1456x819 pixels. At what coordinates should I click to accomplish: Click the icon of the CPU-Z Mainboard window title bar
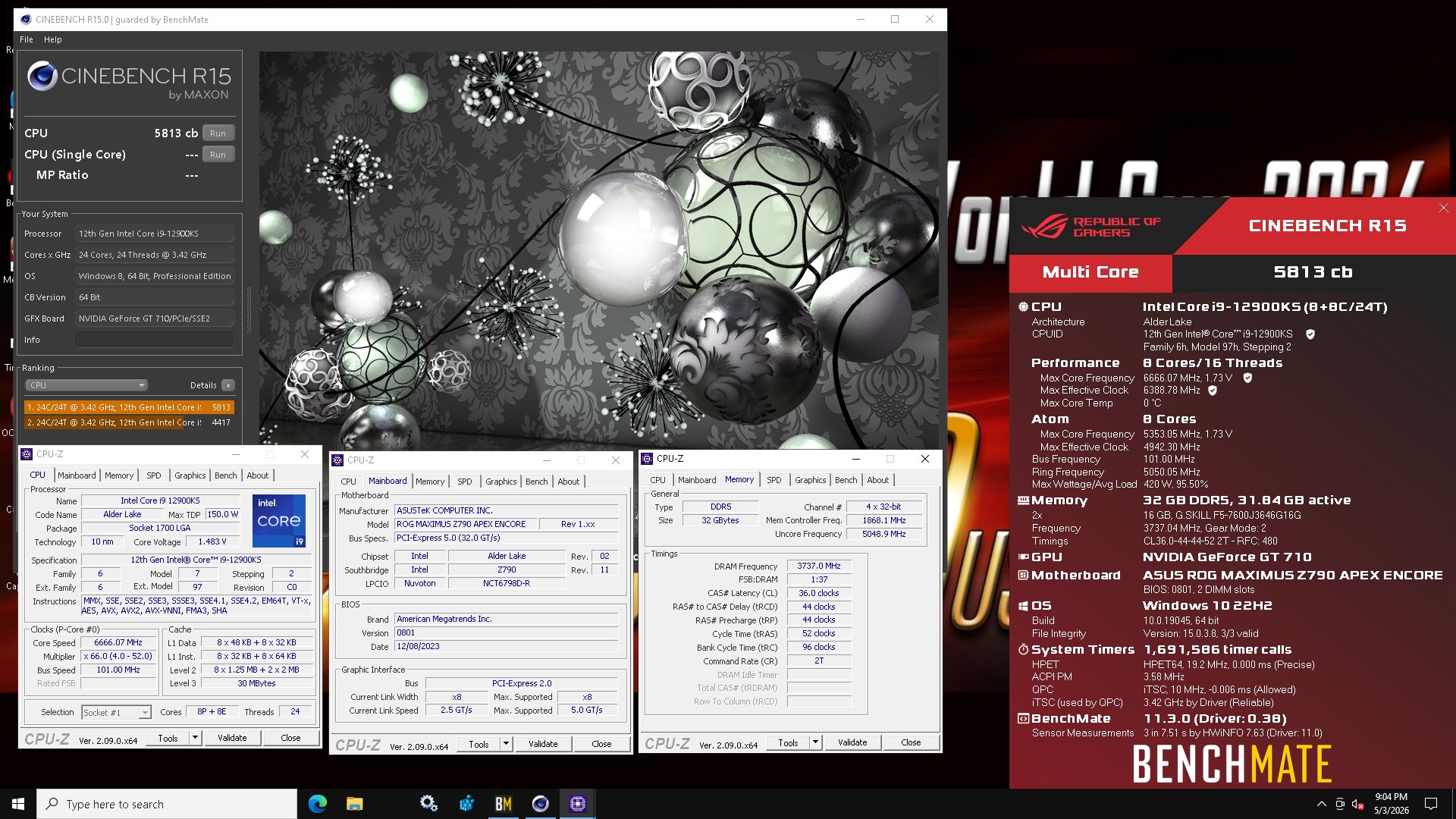pos(337,460)
